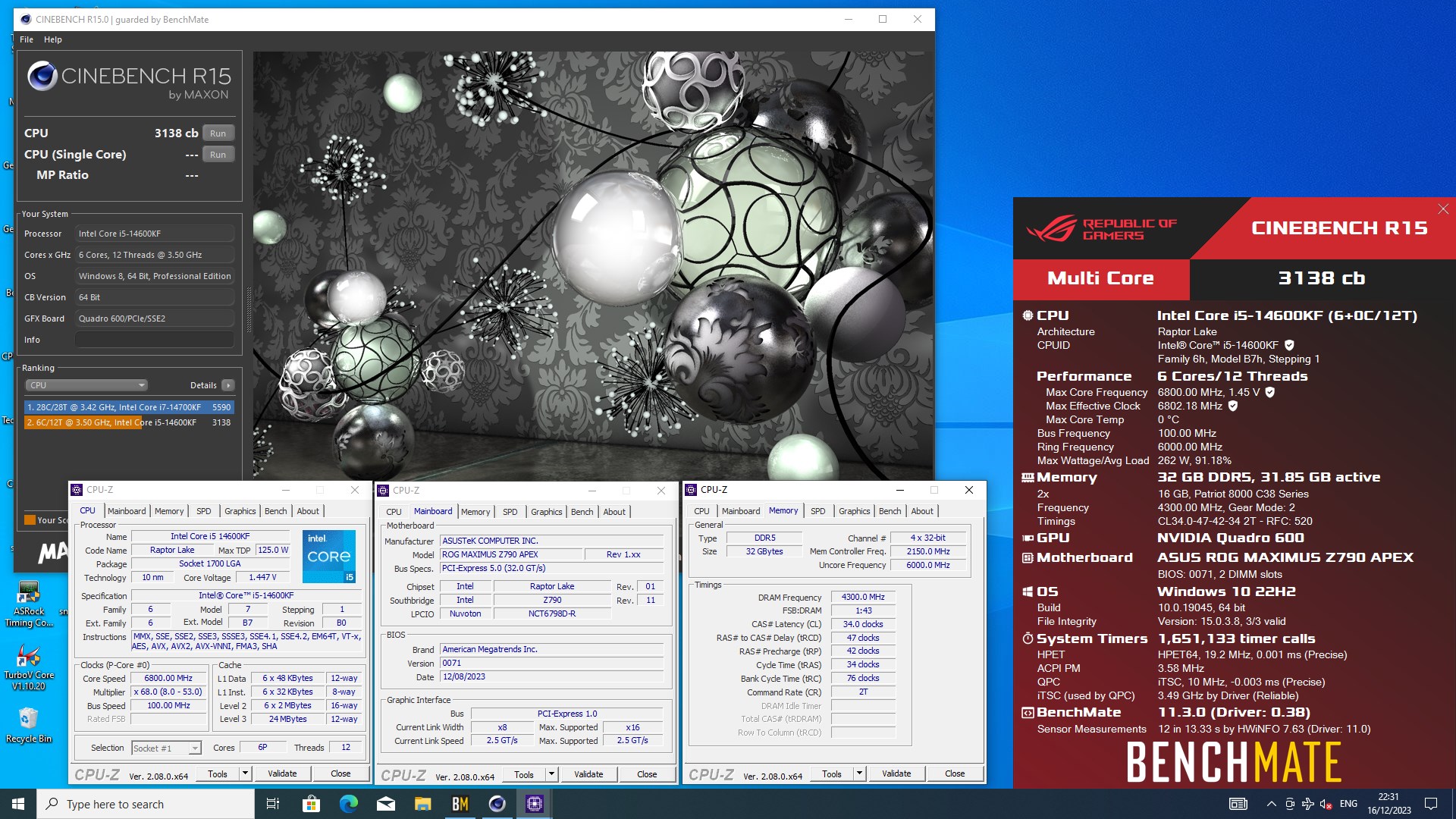The image size is (1456, 819).
Task: Open Microsoft Edge from the taskbar
Action: coord(348,804)
